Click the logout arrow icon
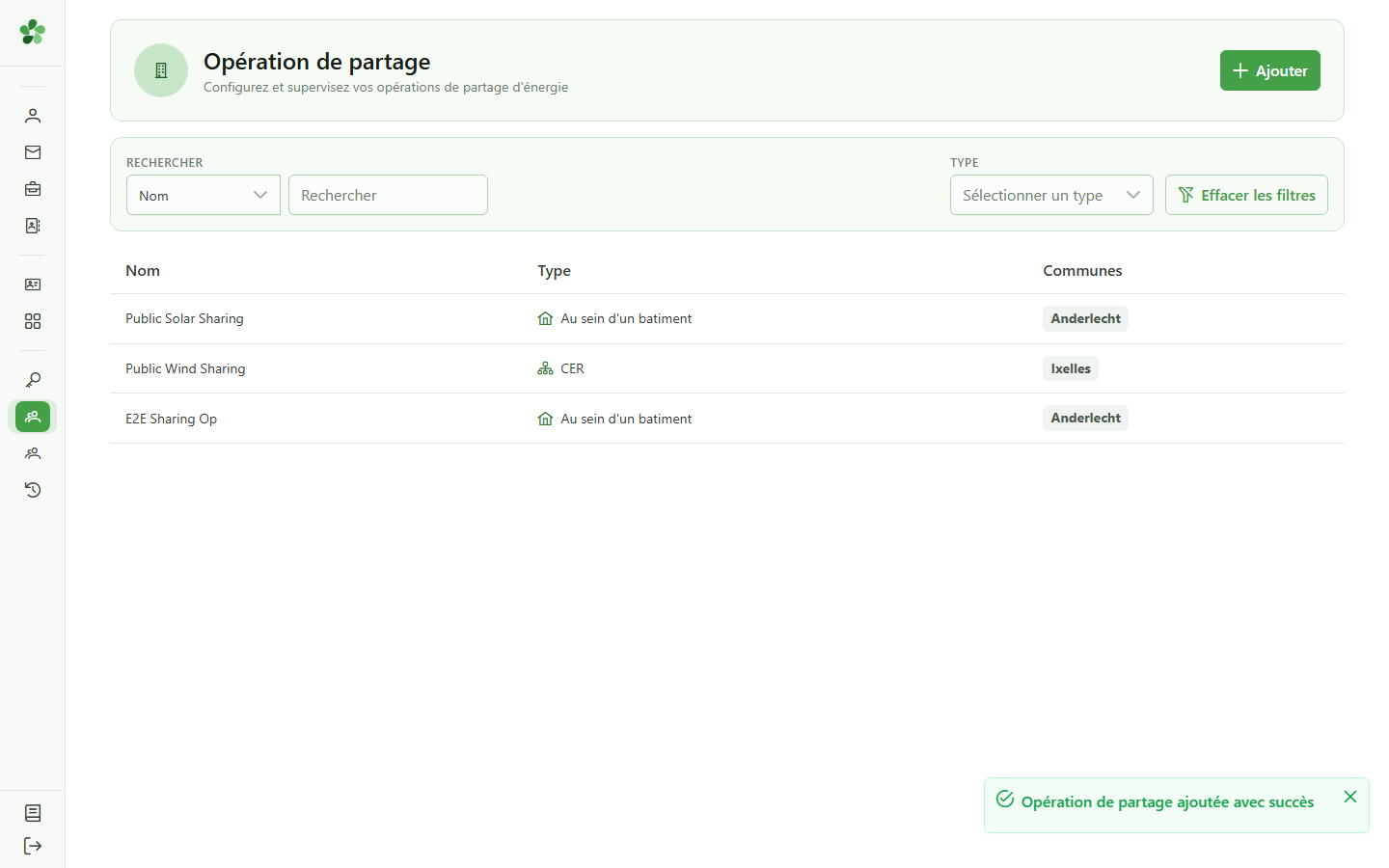The width and height of the screenshot is (1389, 868). [x=33, y=846]
